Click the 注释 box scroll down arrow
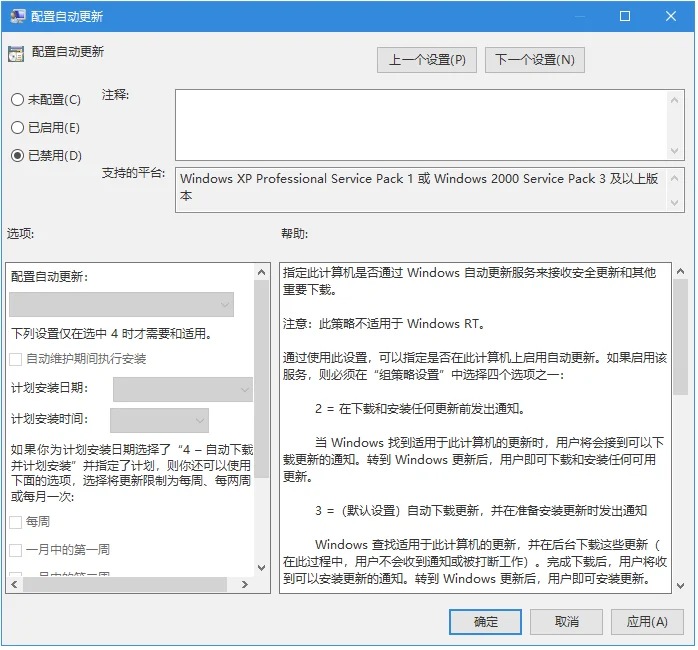 pos(674,150)
